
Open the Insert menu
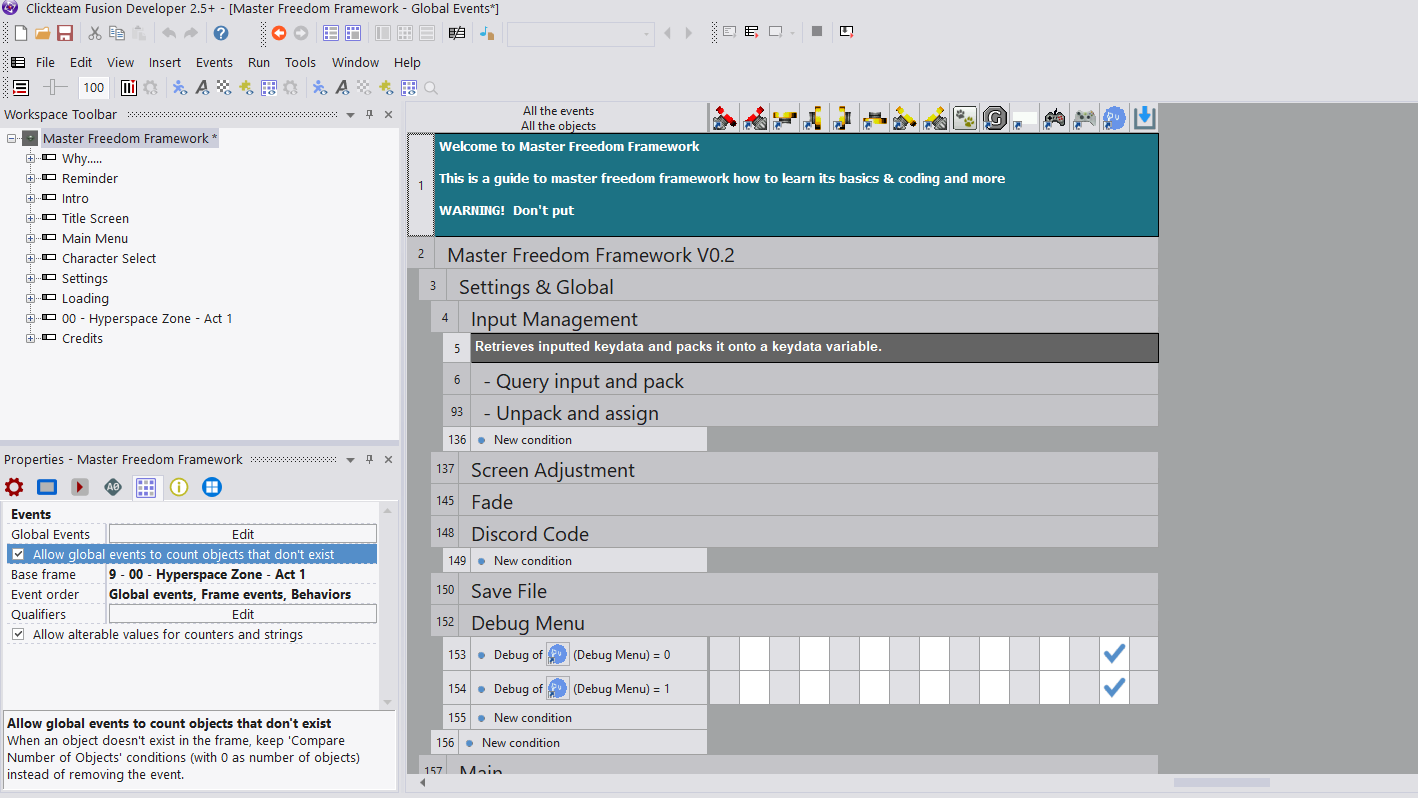click(x=165, y=62)
